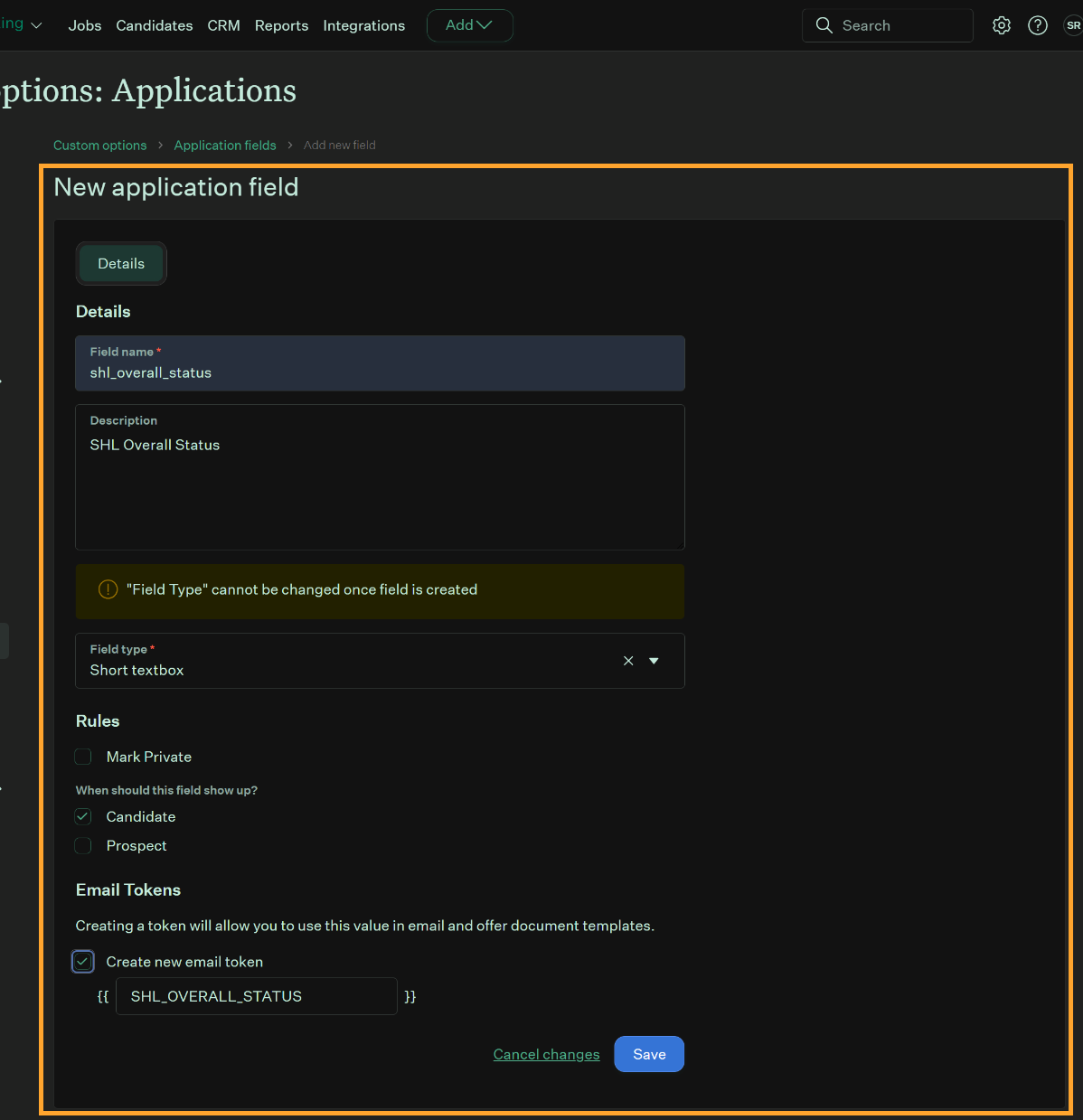
Task: Open the Jobs menu
Action: (85, 25)
